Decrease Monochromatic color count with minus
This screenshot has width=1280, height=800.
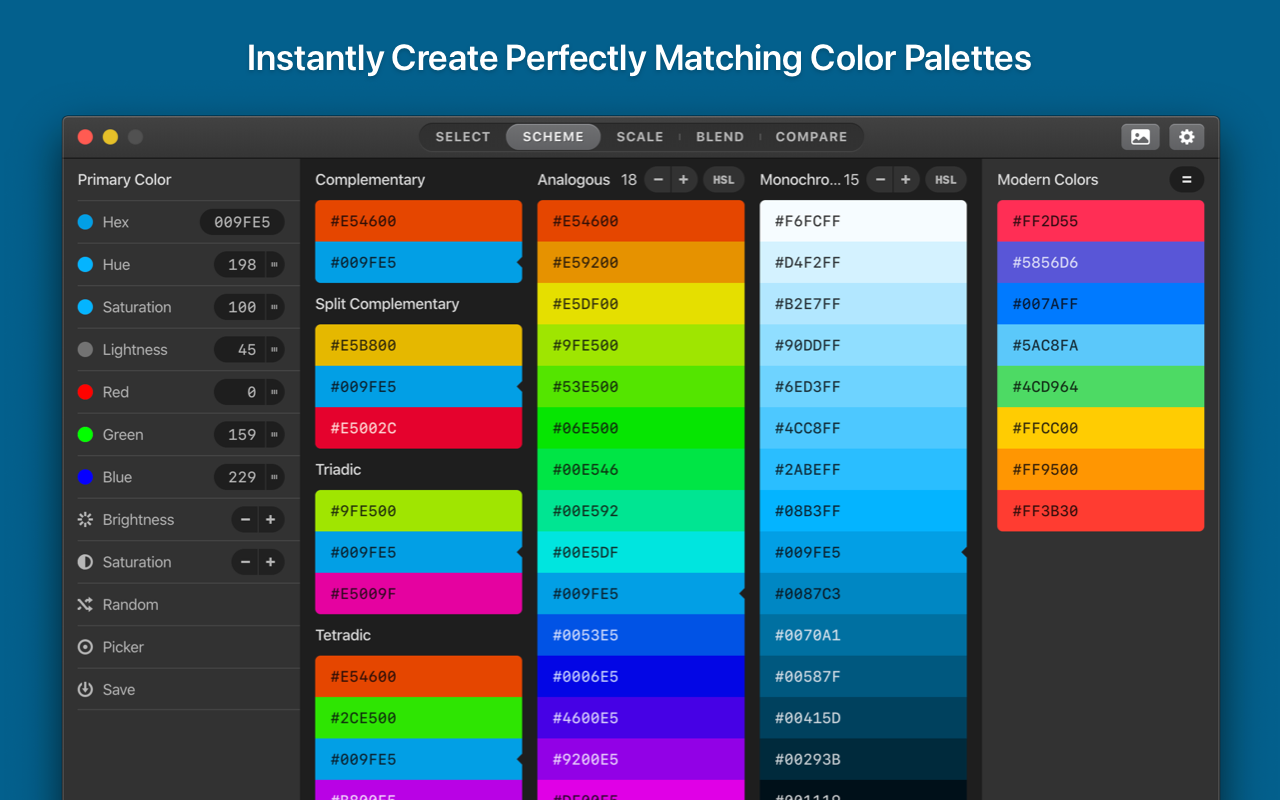point(880,180)
